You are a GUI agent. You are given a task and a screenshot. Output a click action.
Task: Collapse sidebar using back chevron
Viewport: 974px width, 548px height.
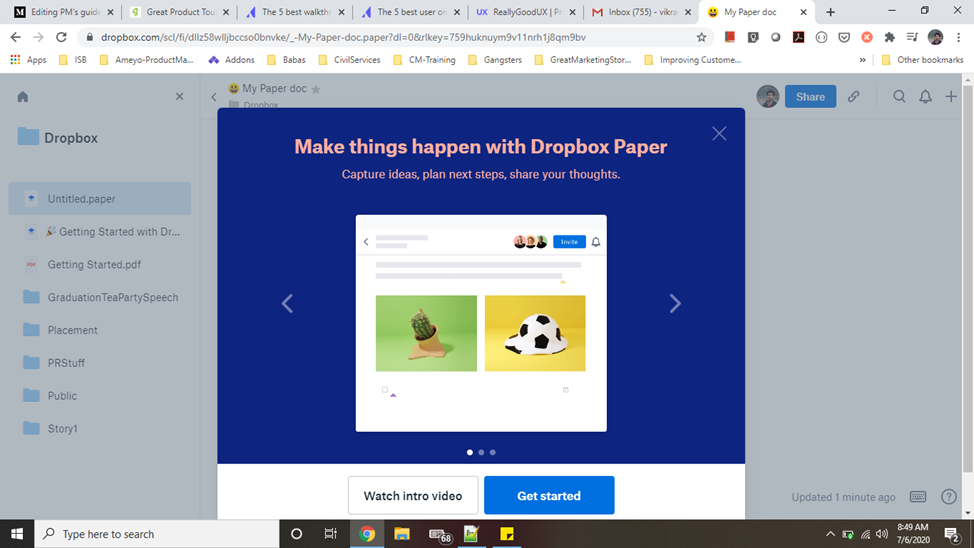point(214,97)
